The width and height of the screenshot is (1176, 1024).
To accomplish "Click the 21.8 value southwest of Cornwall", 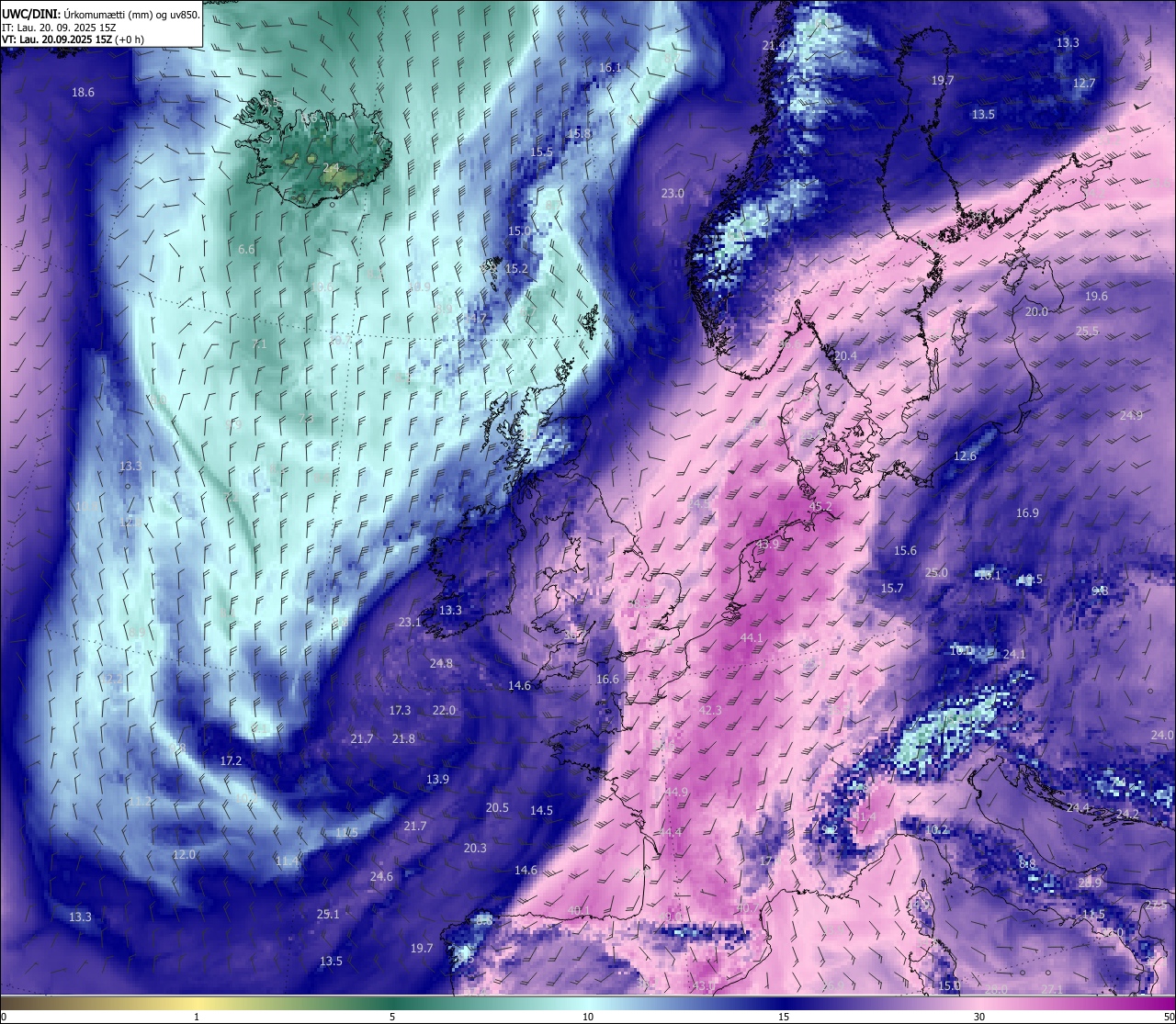I will click(x=403, y=738).
